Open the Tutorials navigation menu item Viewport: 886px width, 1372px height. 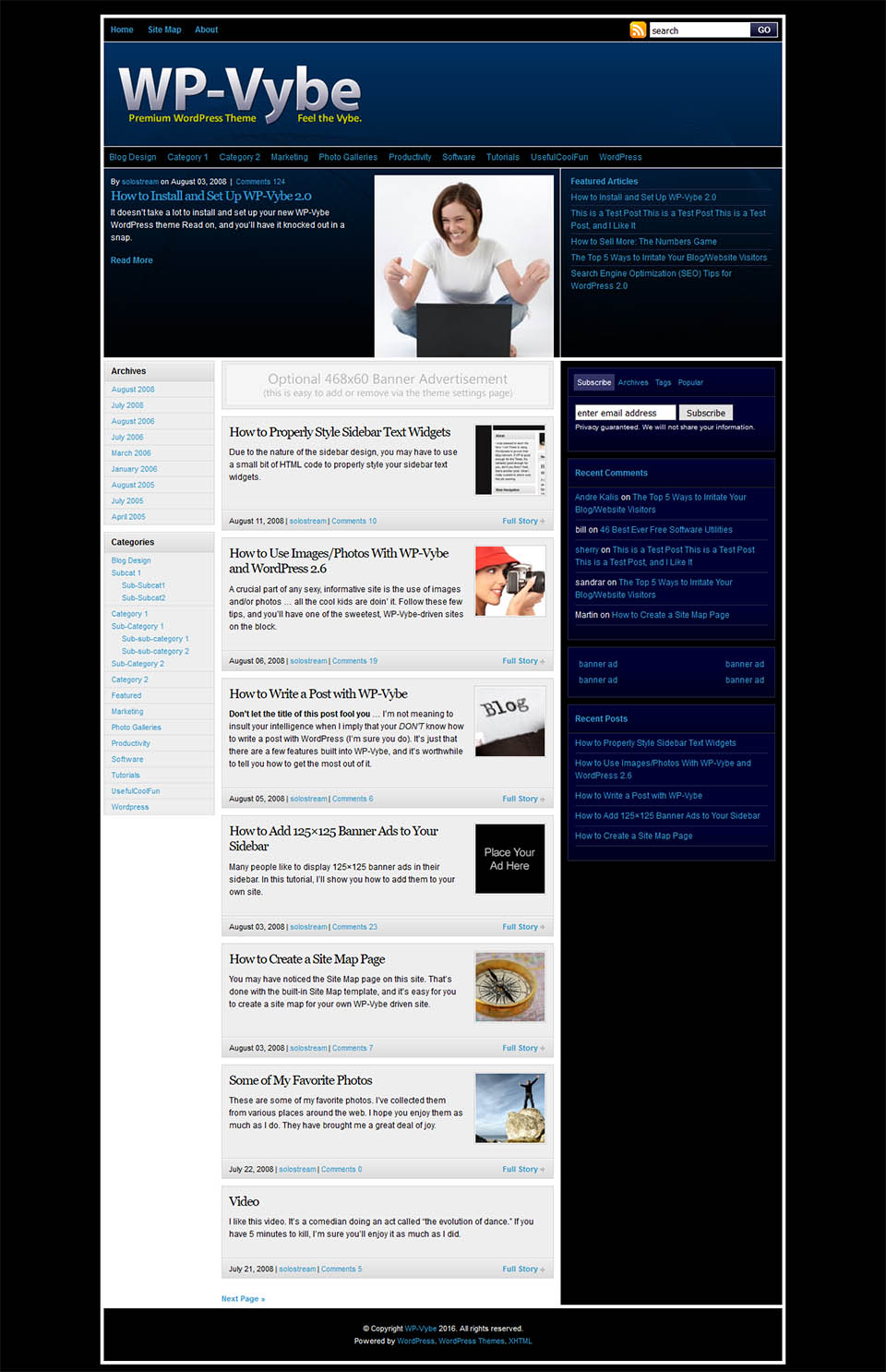coord(503,157)
